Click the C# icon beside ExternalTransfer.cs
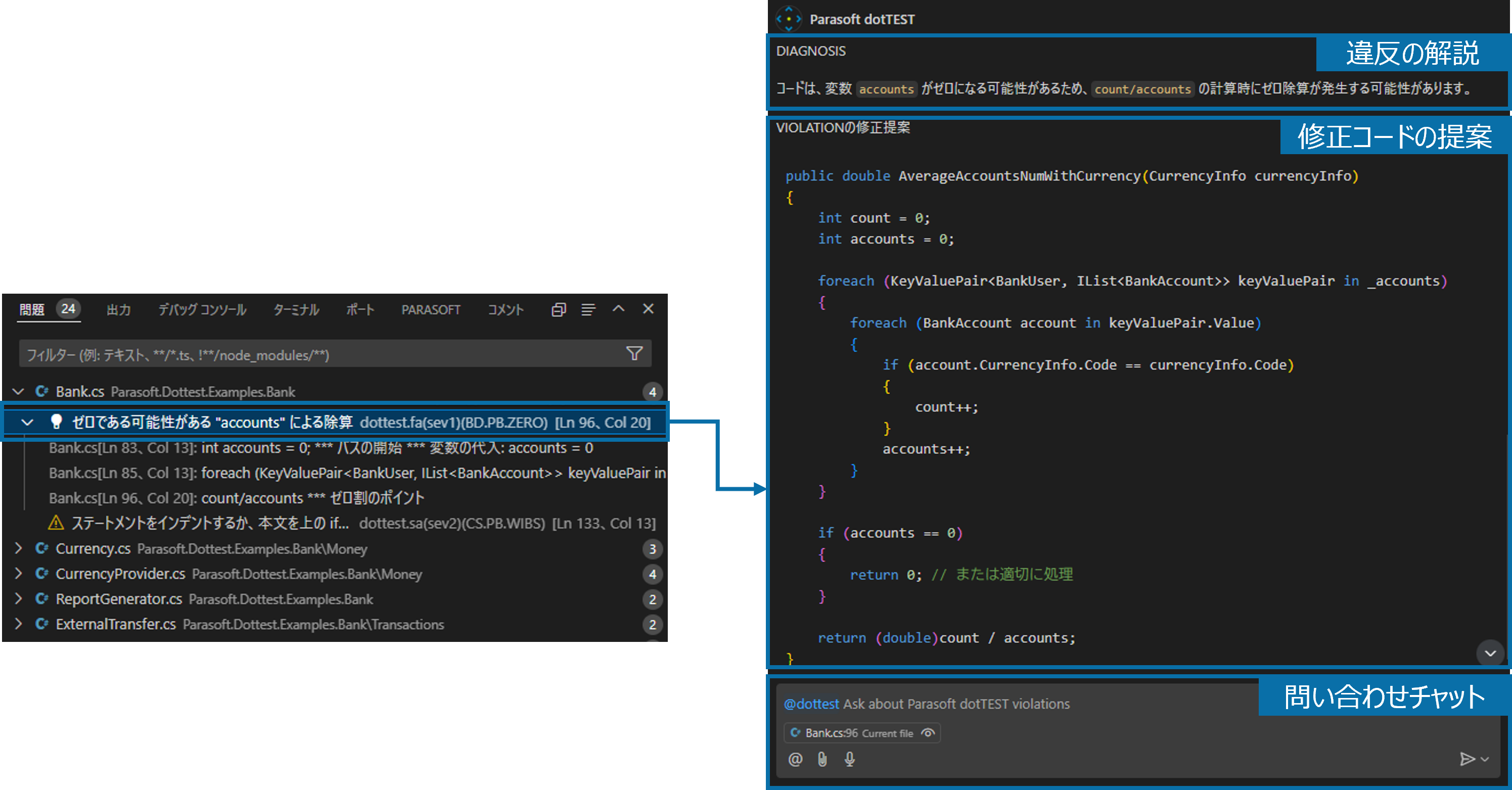The image size is (1512, 790). (x=41, y=624)
